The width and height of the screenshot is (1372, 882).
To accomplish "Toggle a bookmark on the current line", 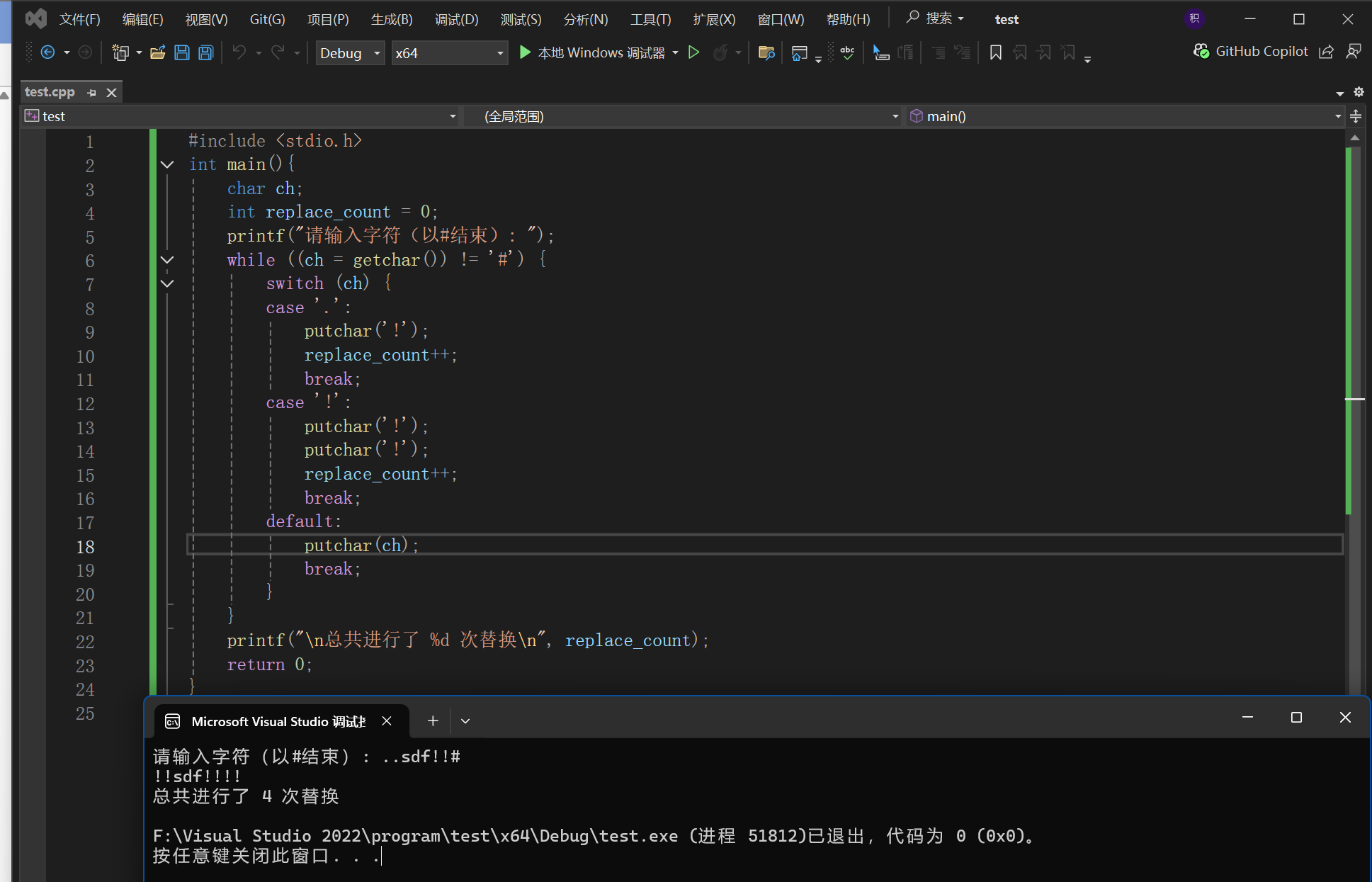I will point(995,52).
